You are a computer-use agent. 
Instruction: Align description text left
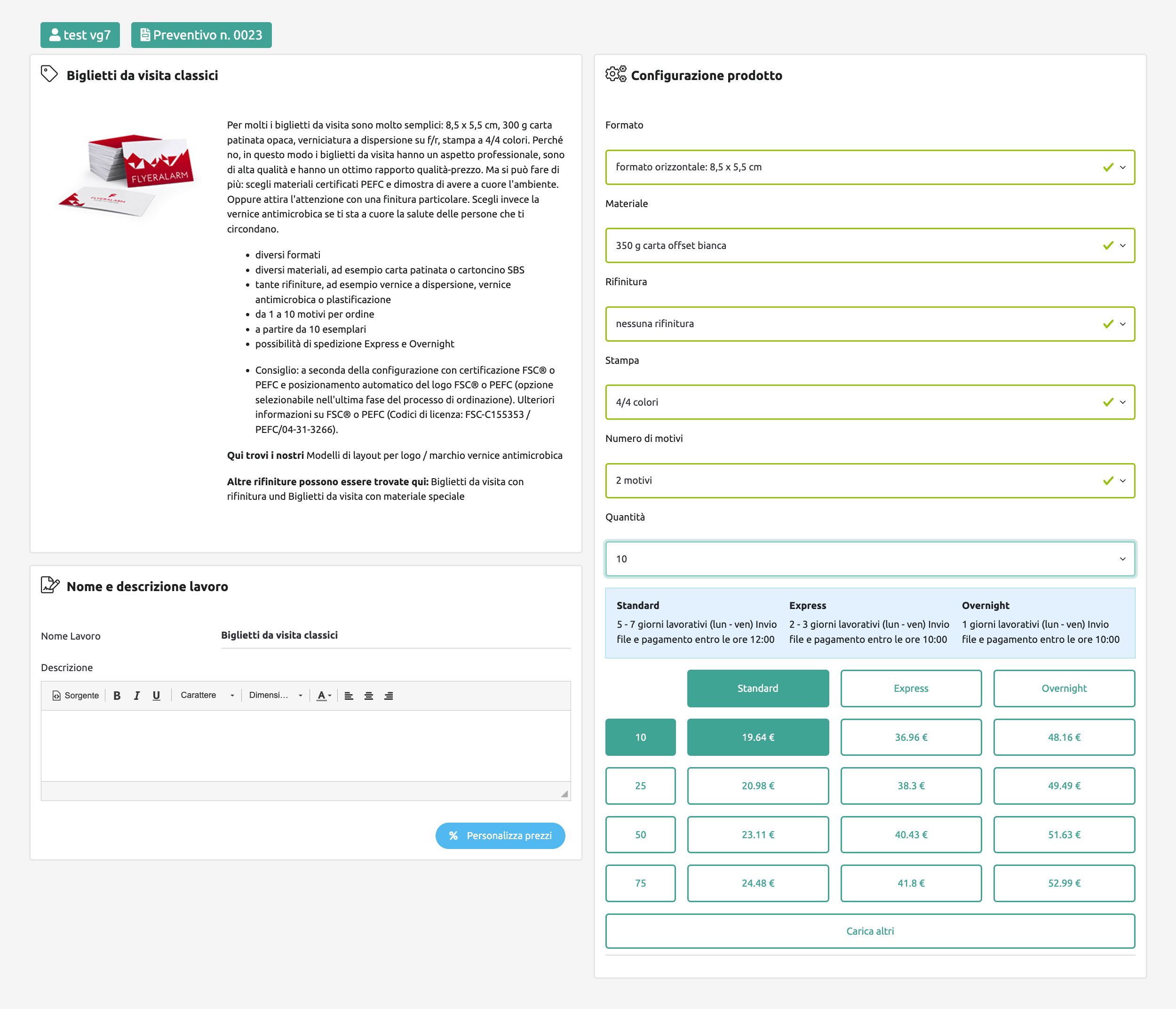[x=349, y=696]
